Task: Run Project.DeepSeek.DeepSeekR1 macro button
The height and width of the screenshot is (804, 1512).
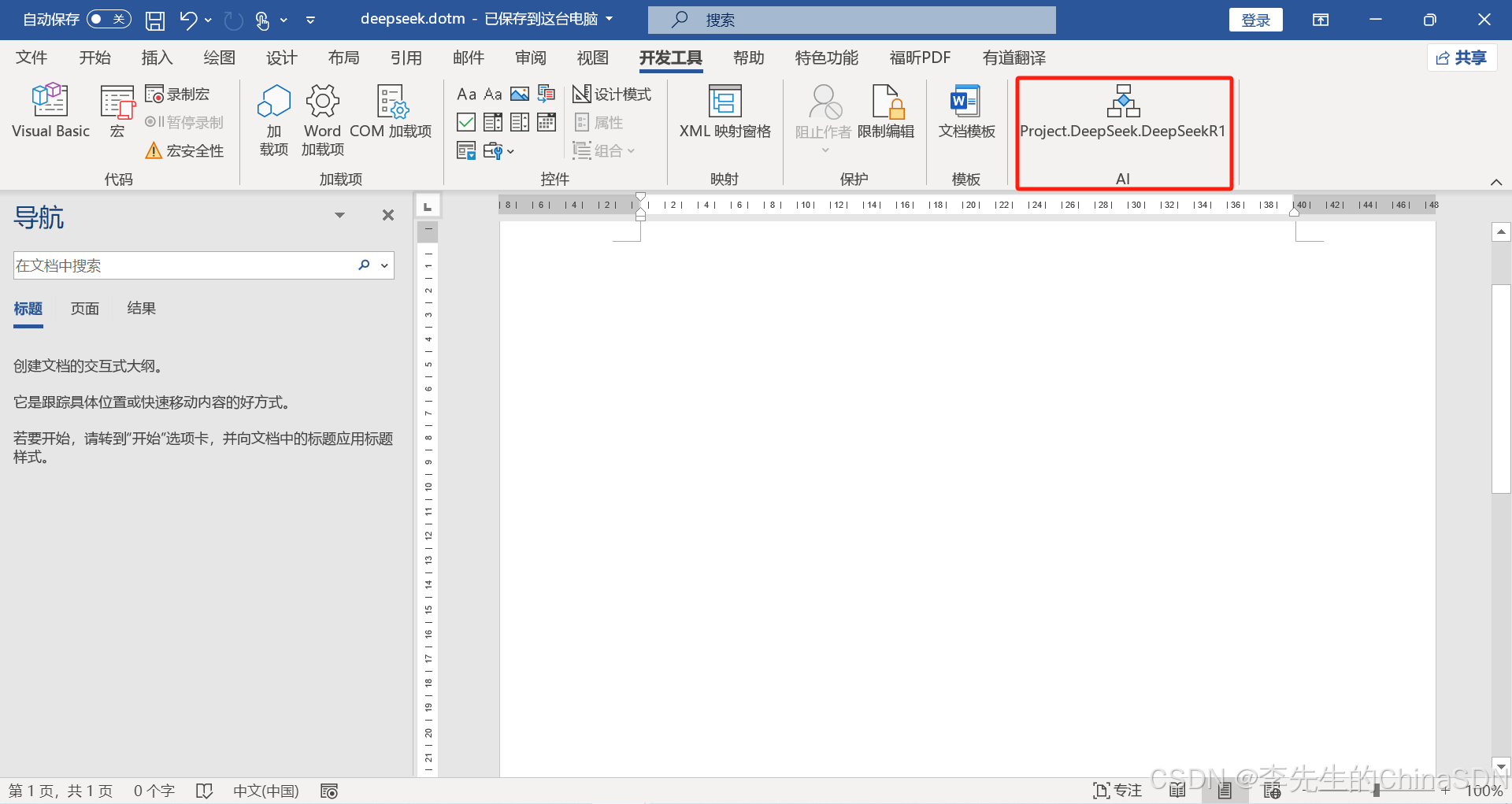Action: (1123, 111)
